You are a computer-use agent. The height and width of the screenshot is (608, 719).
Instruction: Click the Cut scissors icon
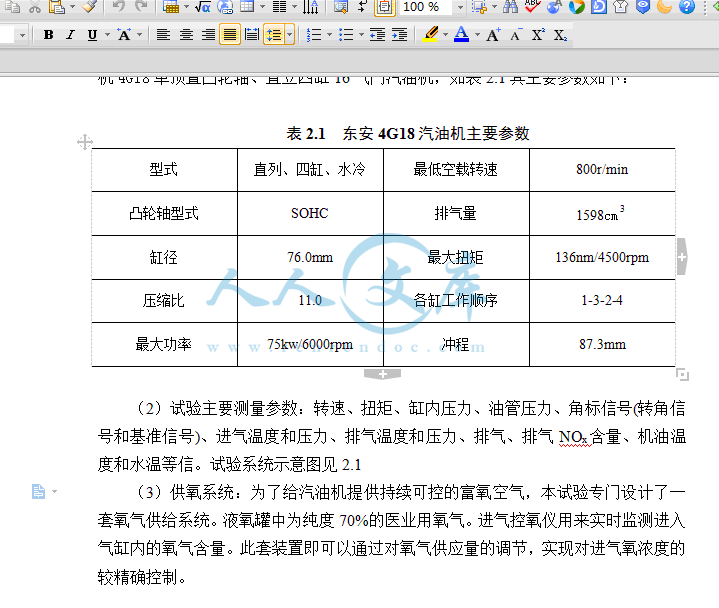(x=34, y=6)
